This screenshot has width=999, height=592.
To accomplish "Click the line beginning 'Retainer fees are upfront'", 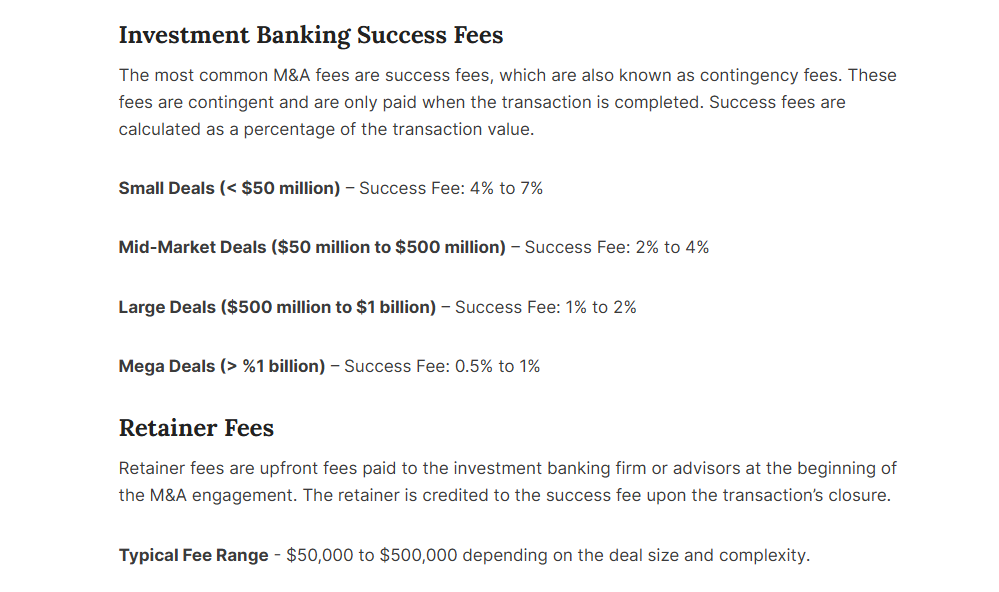I will point(508,469).
